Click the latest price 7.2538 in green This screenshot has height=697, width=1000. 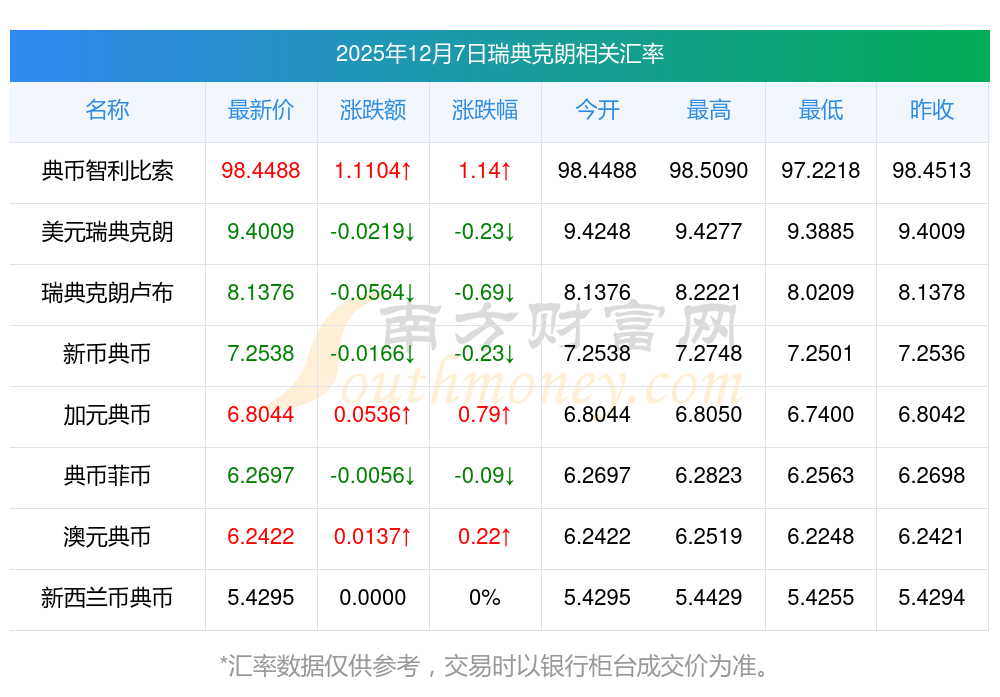pos(260,354)
